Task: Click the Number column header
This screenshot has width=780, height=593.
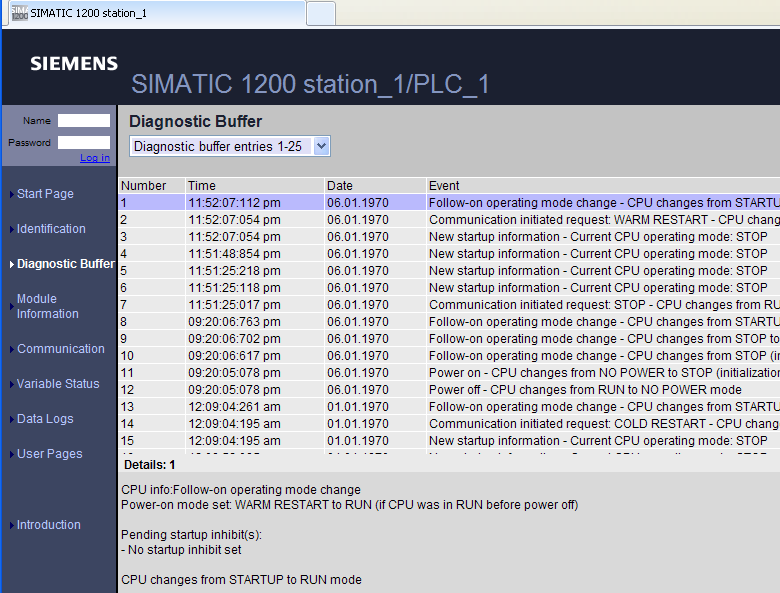Action: pos(152,186)
